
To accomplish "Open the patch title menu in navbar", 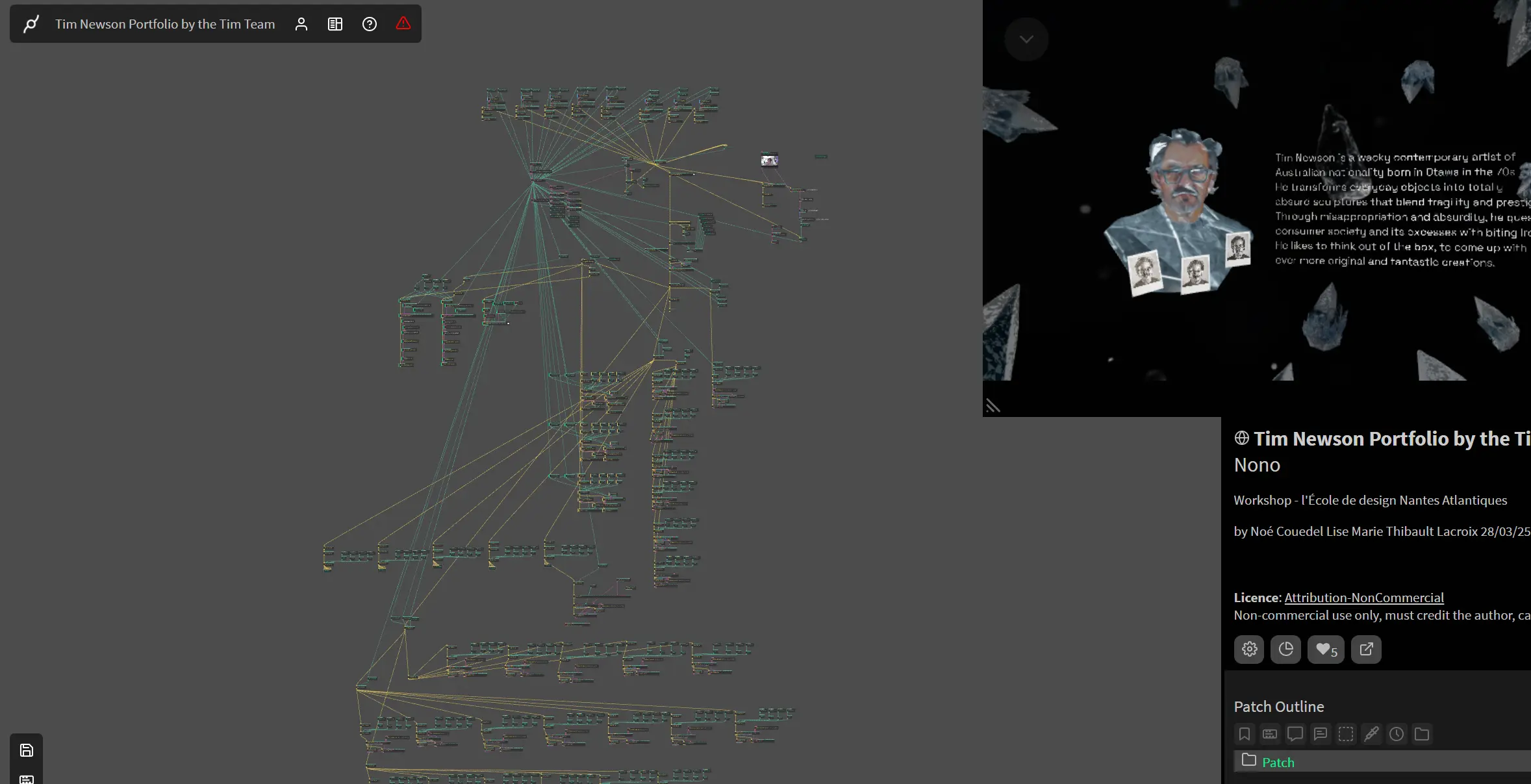I will pyautogui.click(x=165, y=24).
